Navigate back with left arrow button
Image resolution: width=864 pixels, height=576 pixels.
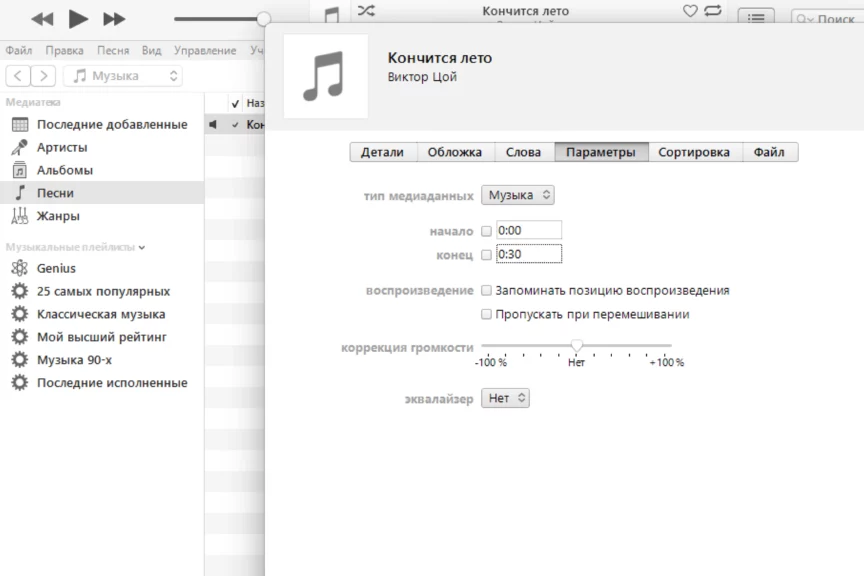coord(19,76)
